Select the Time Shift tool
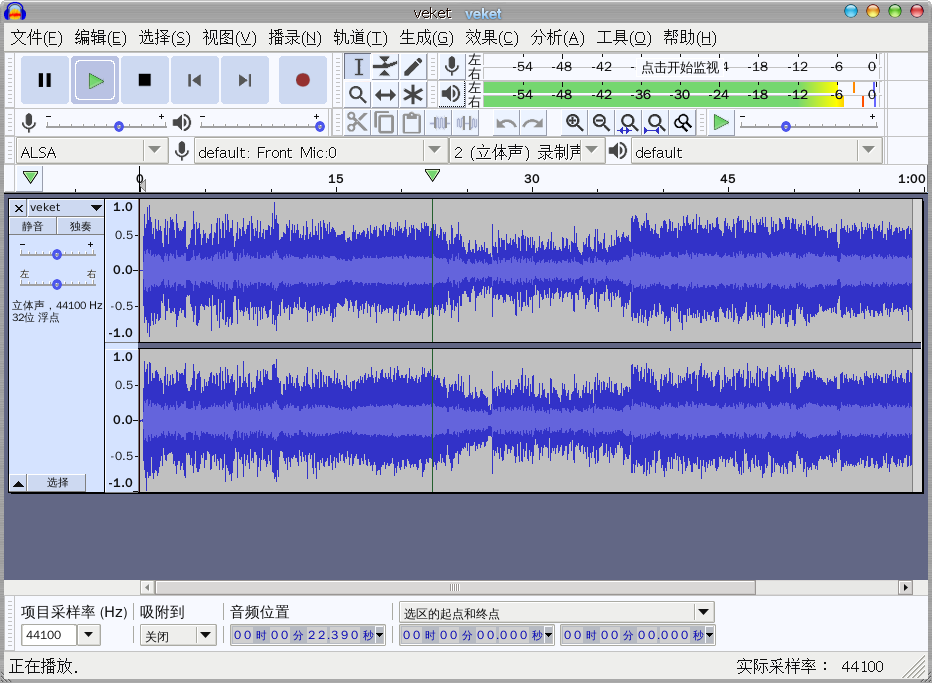The height and width of the screenshot is (683, 932). (x=385, y=94)
